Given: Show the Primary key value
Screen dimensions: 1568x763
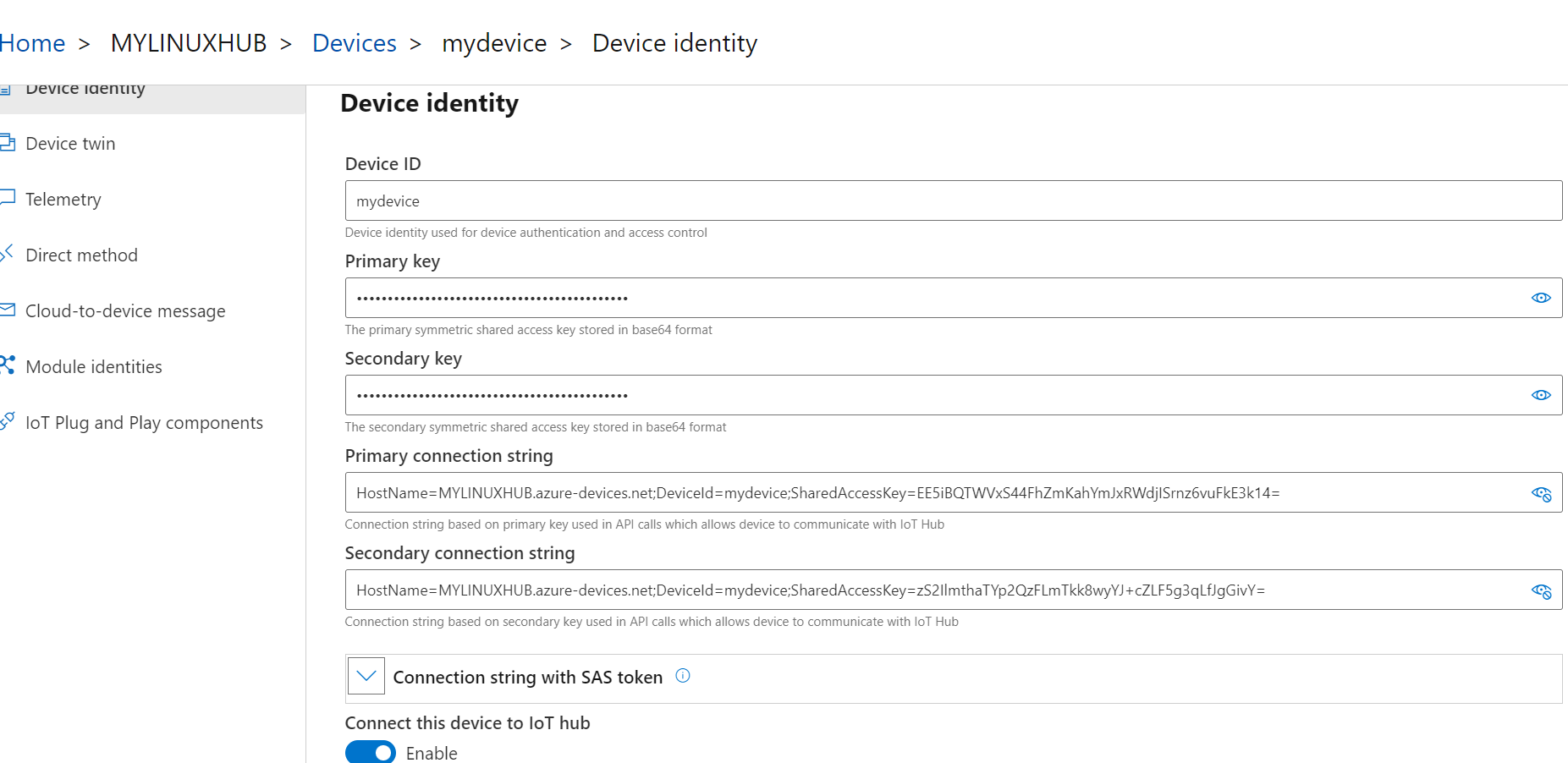Looking at the screenshot, I should [1541, 298].
